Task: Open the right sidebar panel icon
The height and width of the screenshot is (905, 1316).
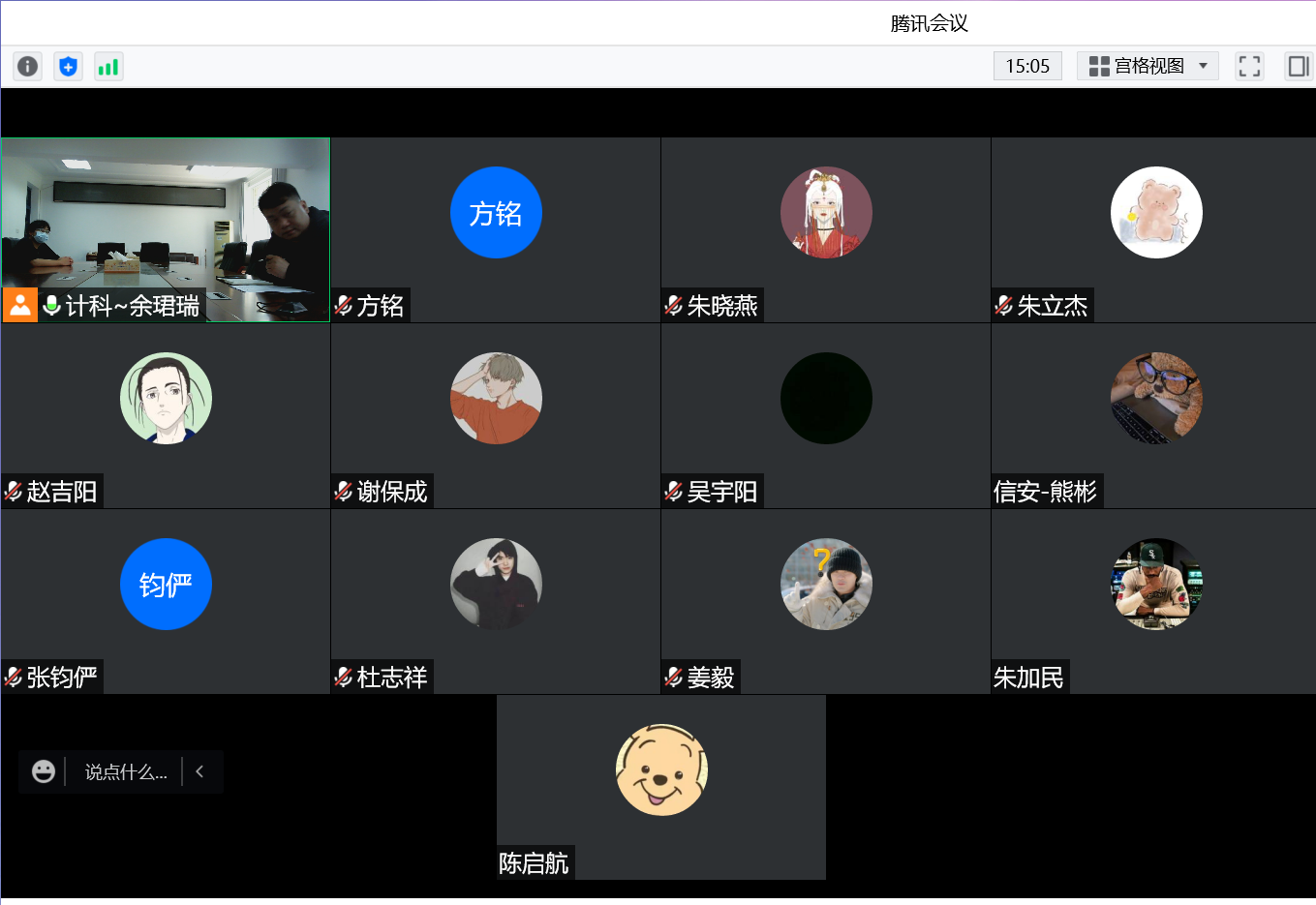Action: point(1296,66)
